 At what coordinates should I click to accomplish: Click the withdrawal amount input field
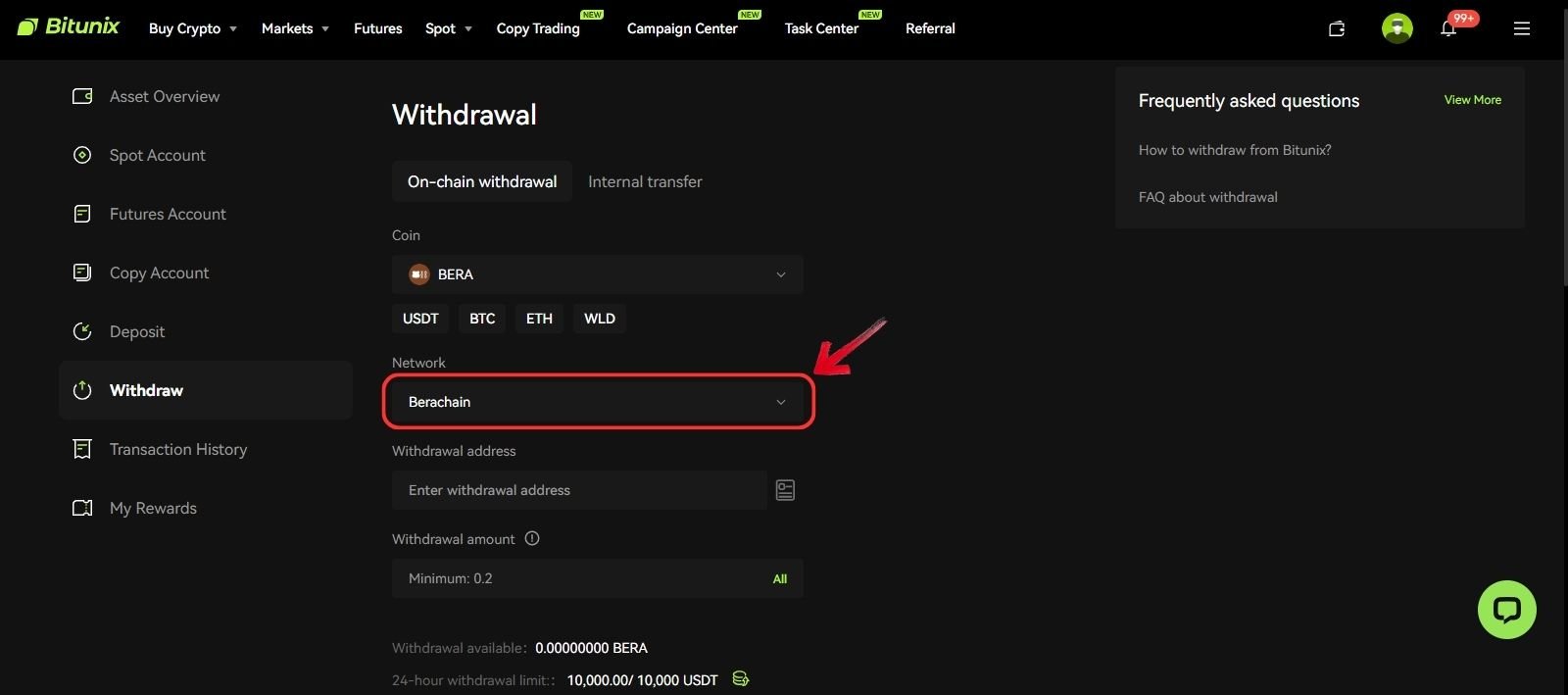(598, 578)
